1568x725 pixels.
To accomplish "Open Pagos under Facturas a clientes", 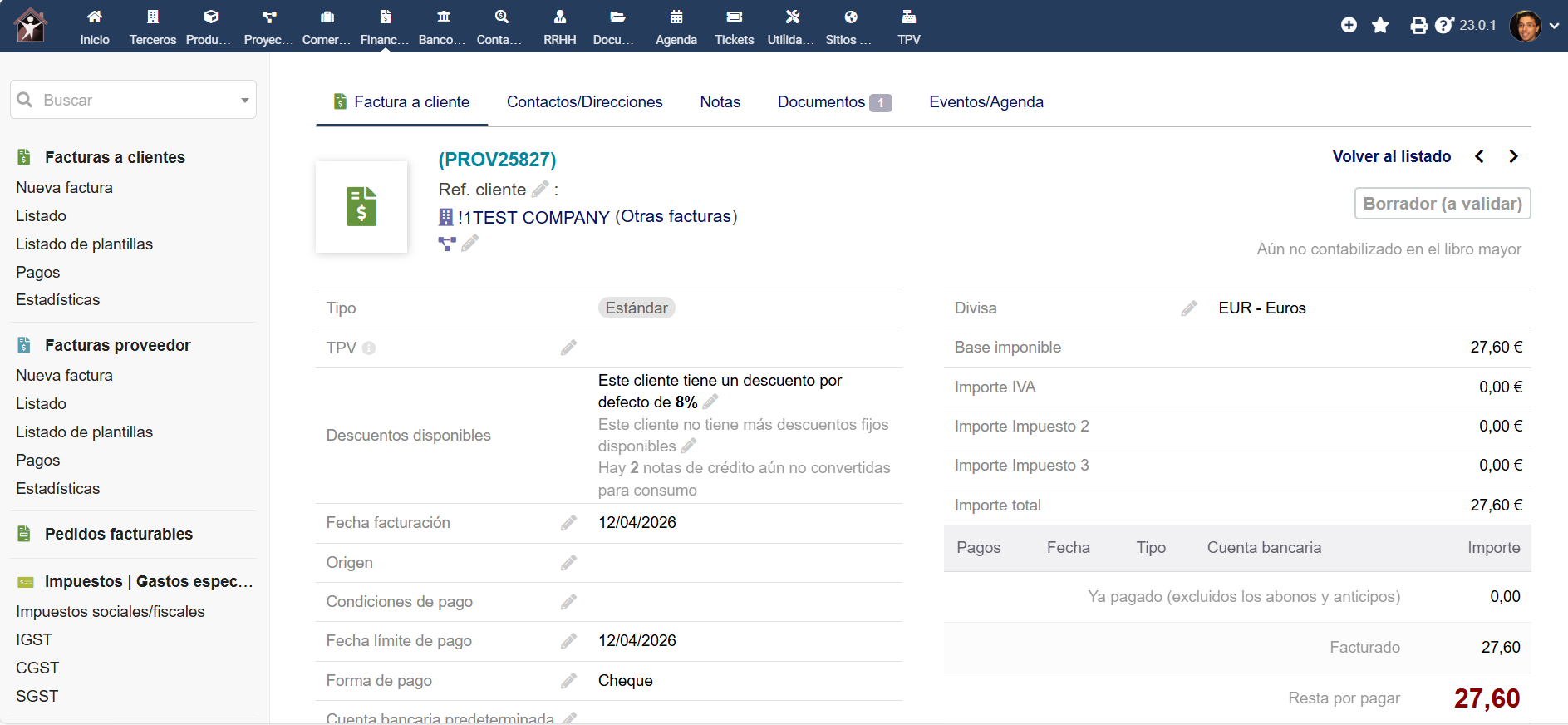I will 37,272.
